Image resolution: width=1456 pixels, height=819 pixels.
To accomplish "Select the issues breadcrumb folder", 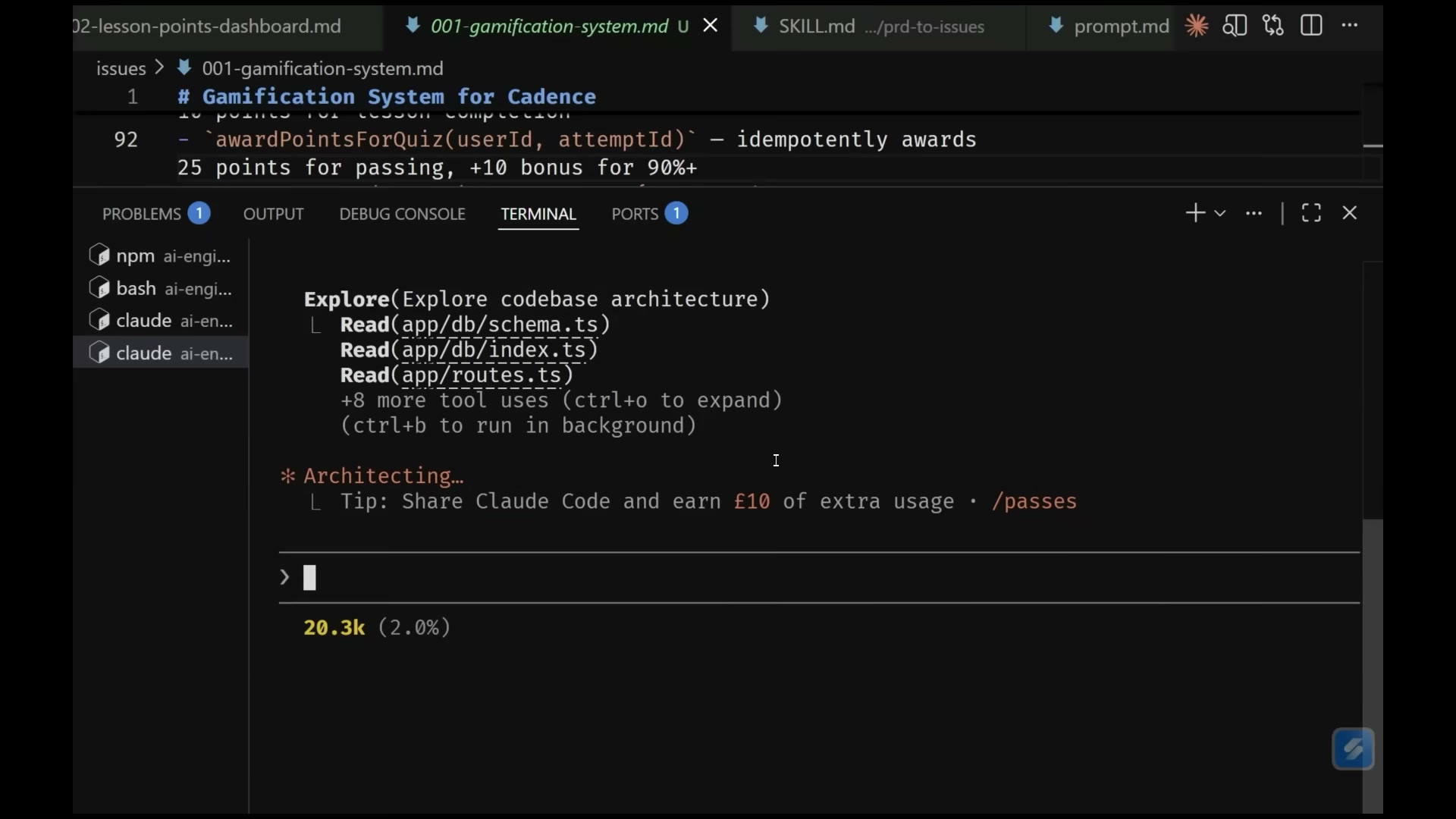I will (x=121, y=68).
